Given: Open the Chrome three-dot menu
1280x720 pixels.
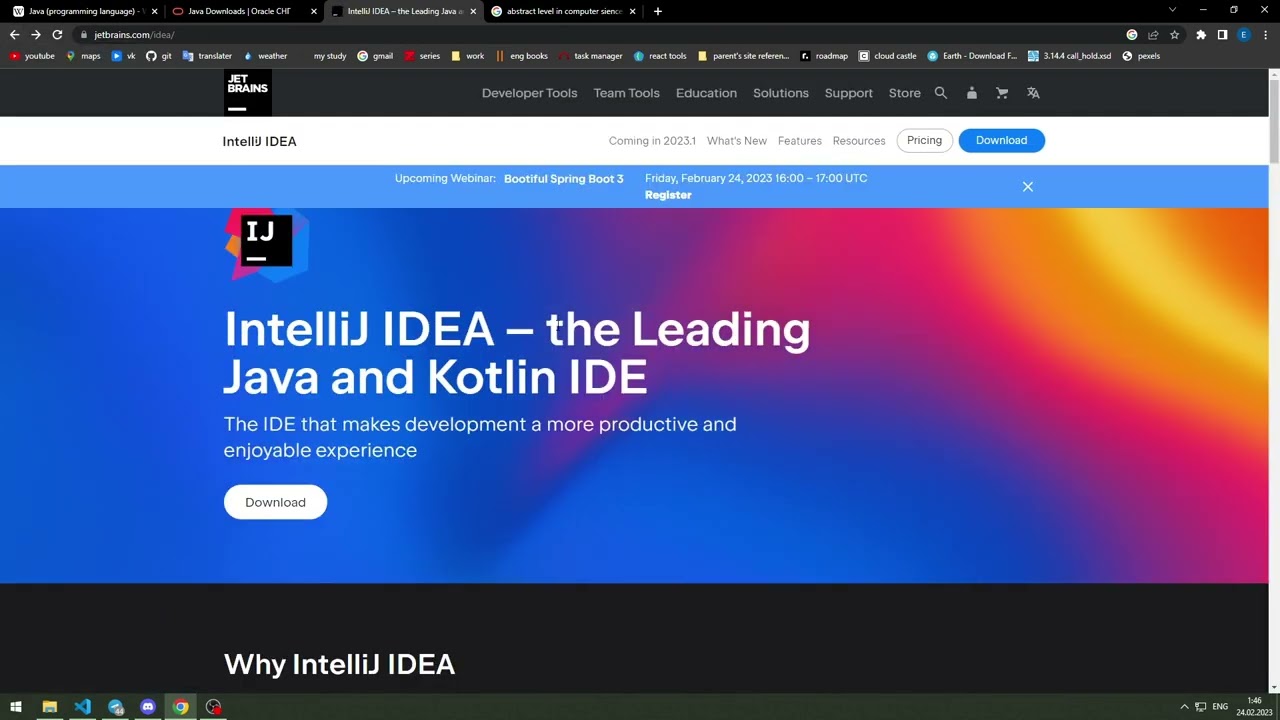Looking at the screenshot, I should [x=1264, y=35].
